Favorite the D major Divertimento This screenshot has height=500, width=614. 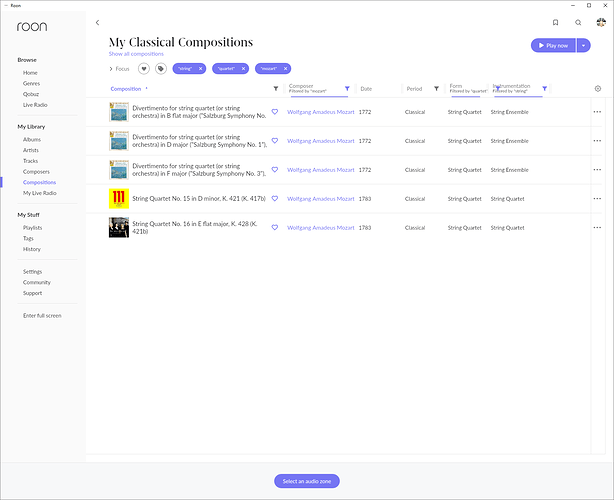tap(275, 141)
